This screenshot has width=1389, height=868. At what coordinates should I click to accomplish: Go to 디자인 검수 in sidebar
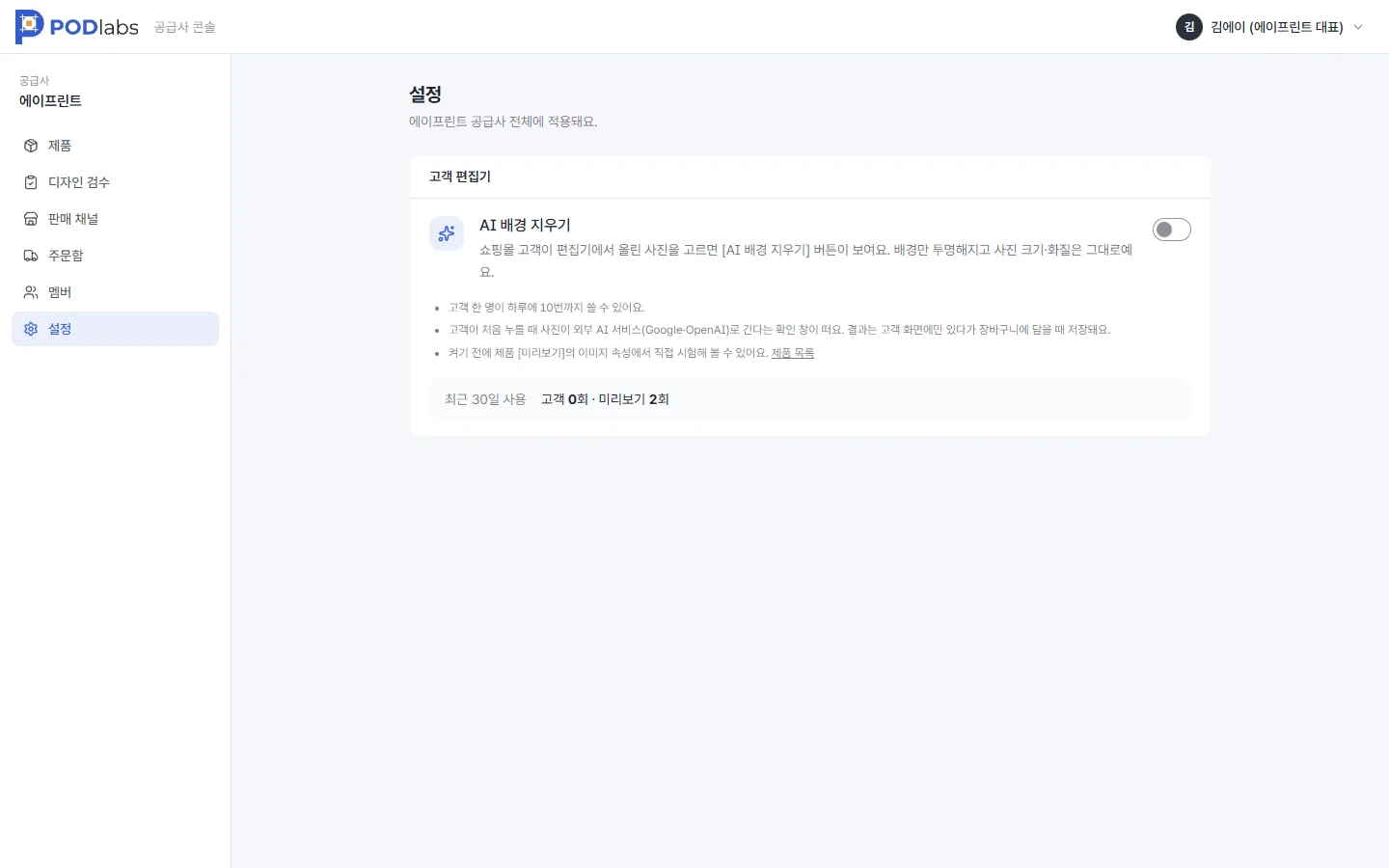coord(116,182)
